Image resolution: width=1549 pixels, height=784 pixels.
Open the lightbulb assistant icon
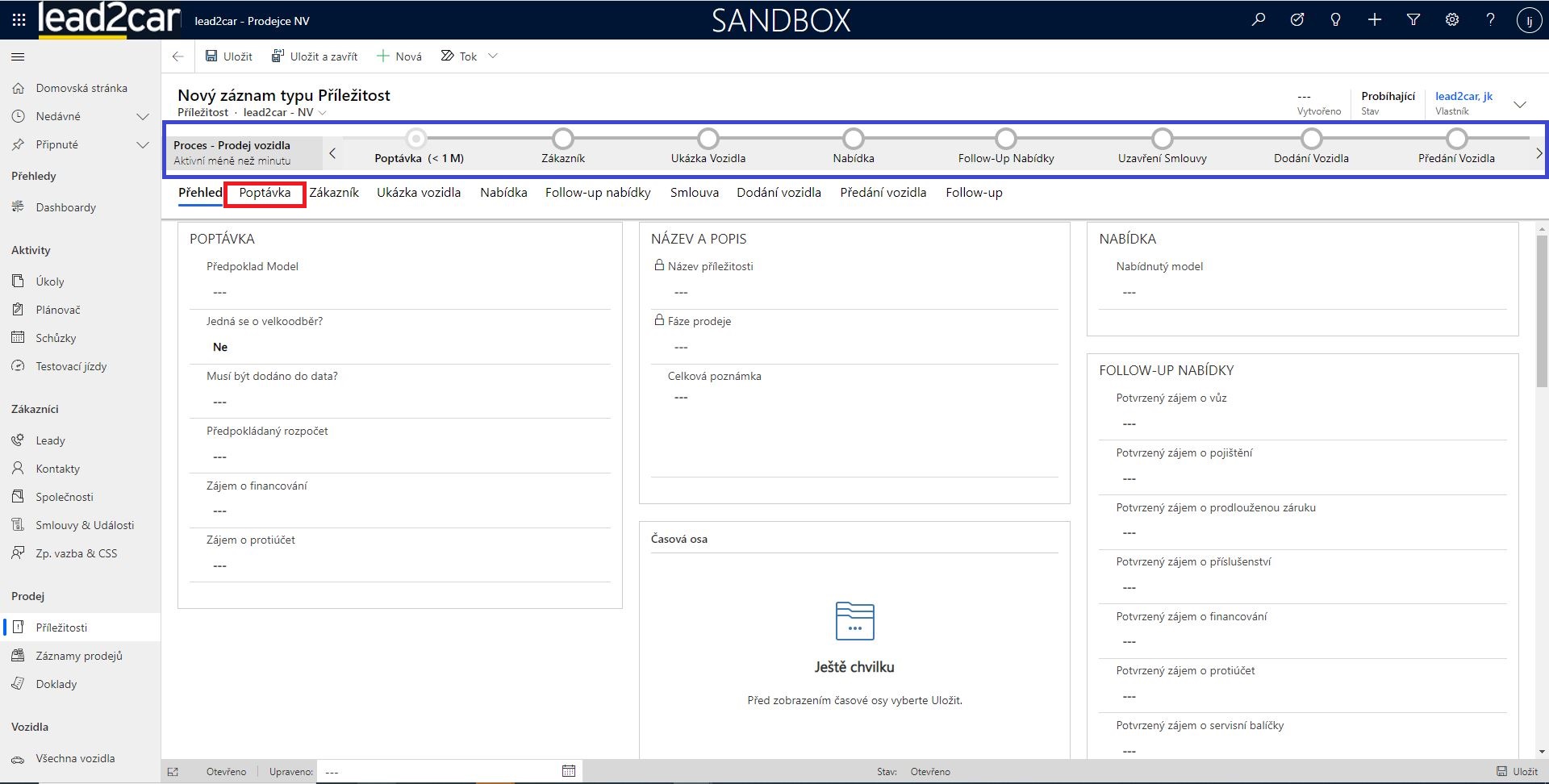coord(1335,20)
